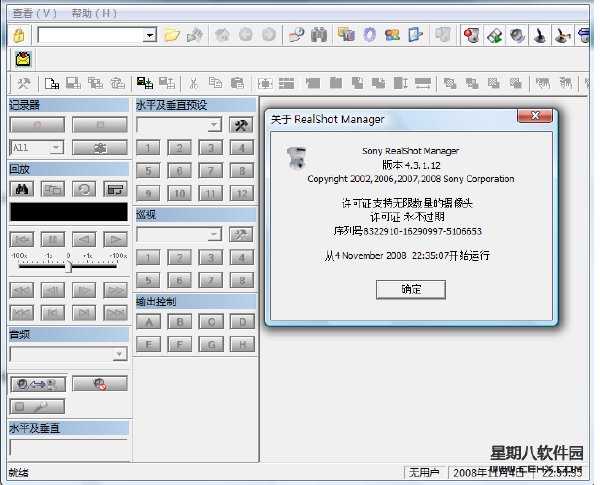
Task: Expand the audio source dropdown
Action: (120, 354)
